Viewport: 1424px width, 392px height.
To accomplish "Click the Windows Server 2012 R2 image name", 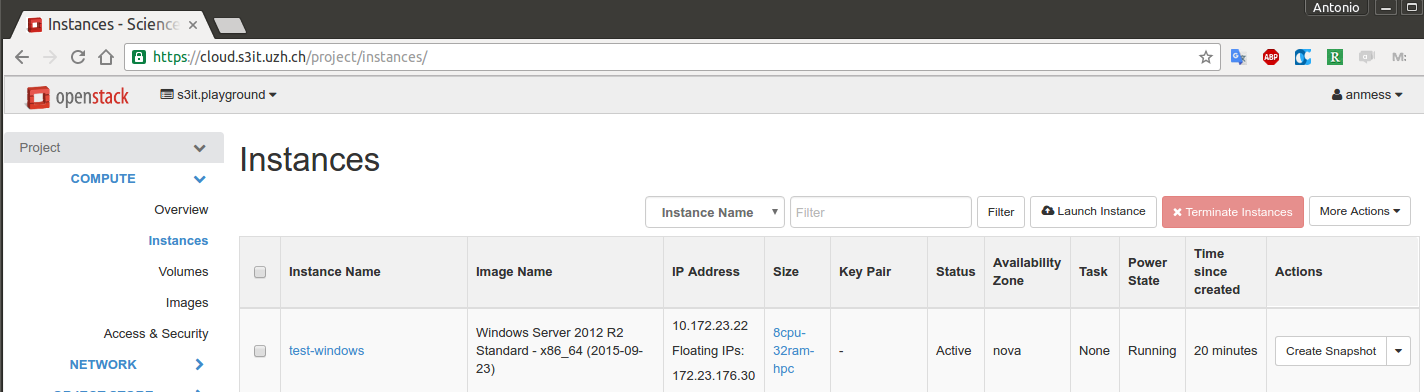I will pos(561,351).
